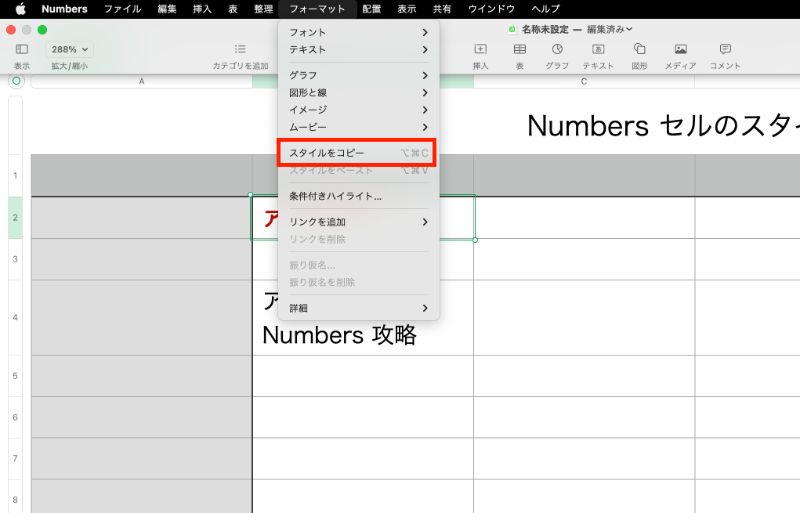
Task: Open the 表 menu in menu bar
Action: 233,9
